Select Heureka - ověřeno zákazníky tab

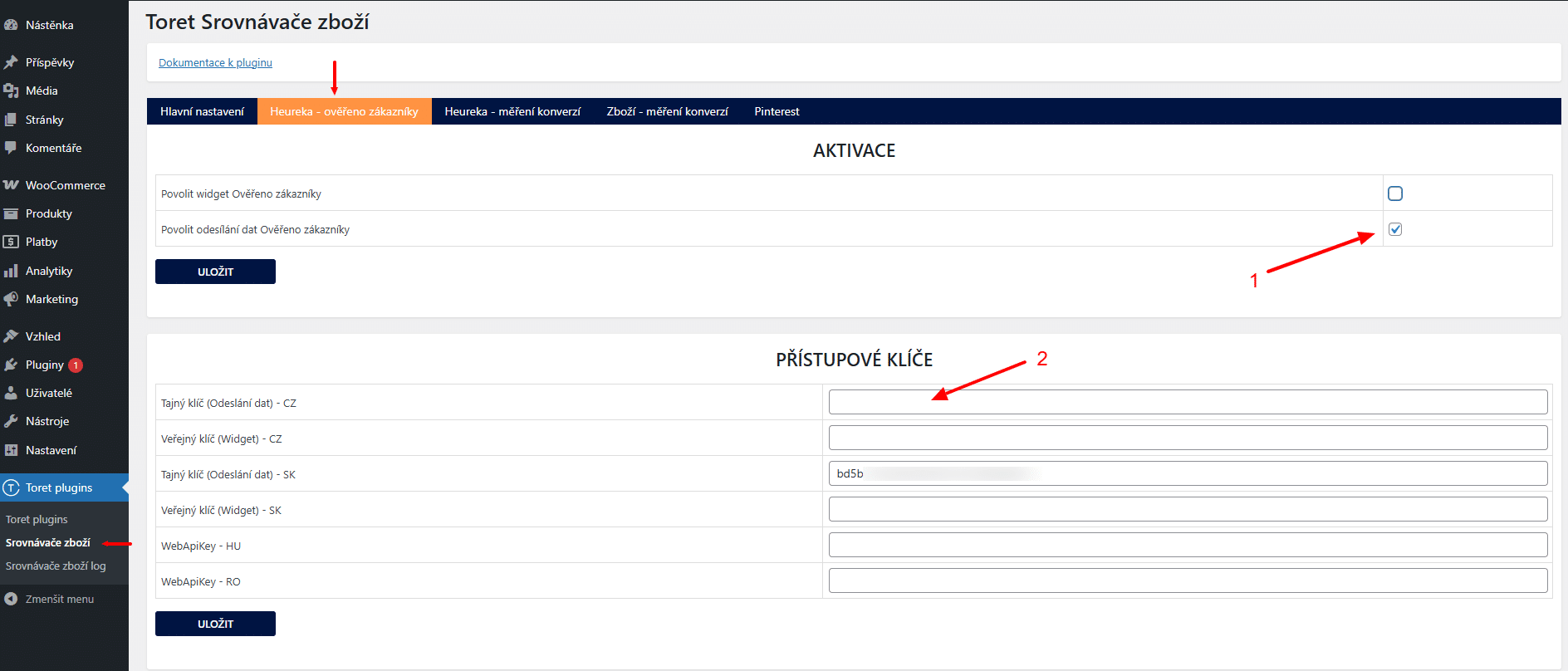pyautogui.click(x=344, y=111)
